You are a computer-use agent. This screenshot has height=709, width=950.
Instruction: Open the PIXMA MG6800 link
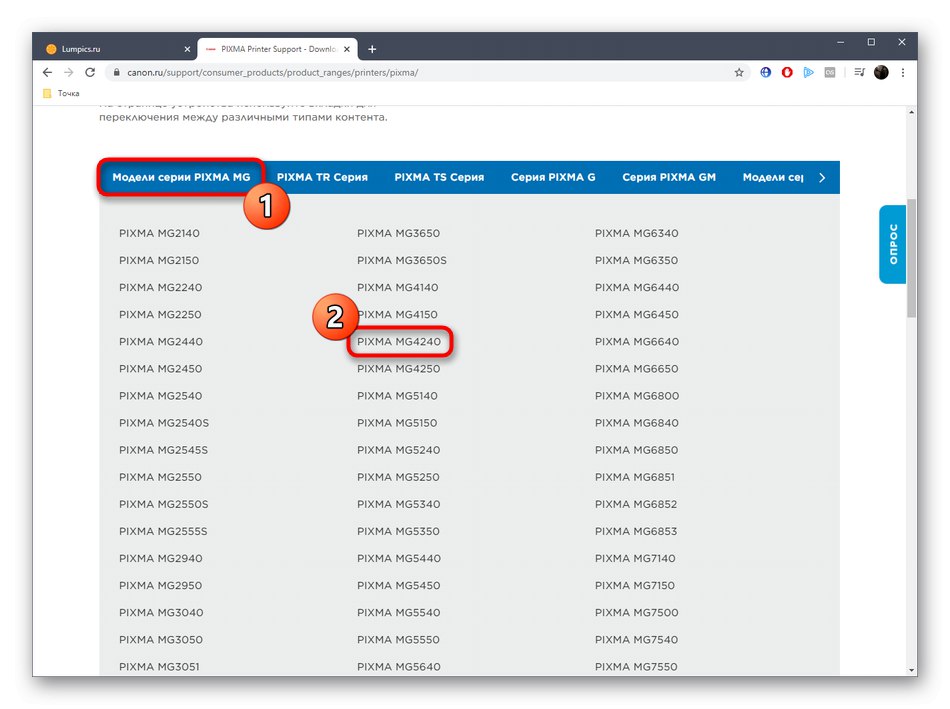point(637,396)
